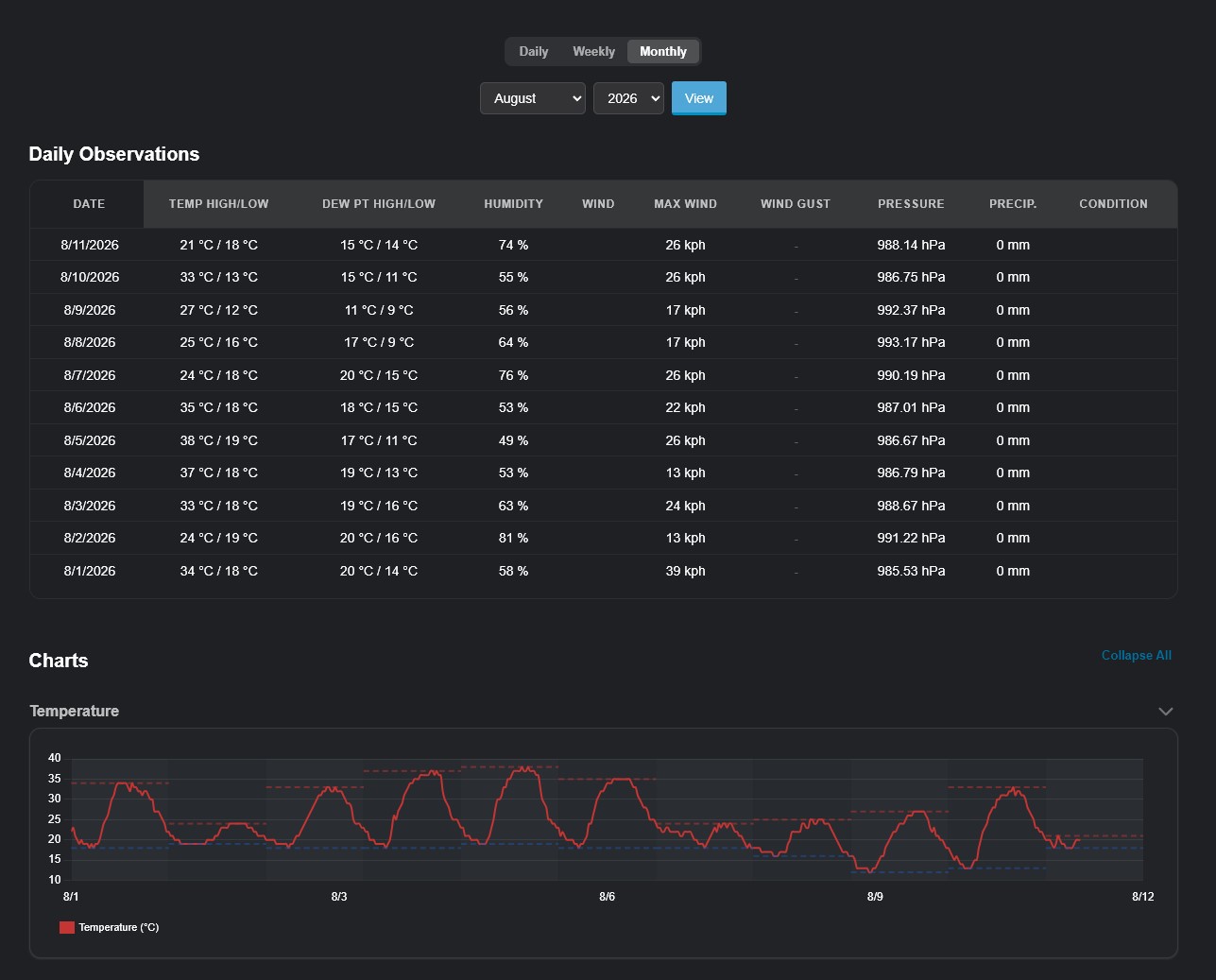Switch to the Daily view tab
The width and height of the screenshot is (1216, 980).
tap(533, 51)
